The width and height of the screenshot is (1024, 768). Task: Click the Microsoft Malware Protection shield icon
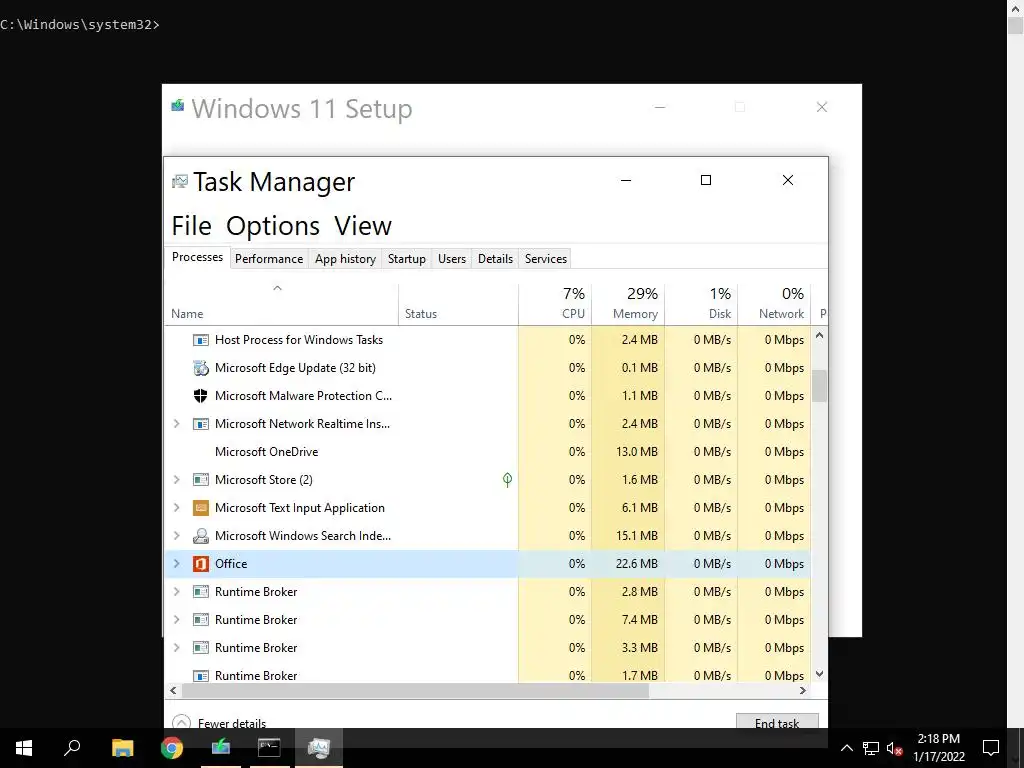(x=200, y=396)
